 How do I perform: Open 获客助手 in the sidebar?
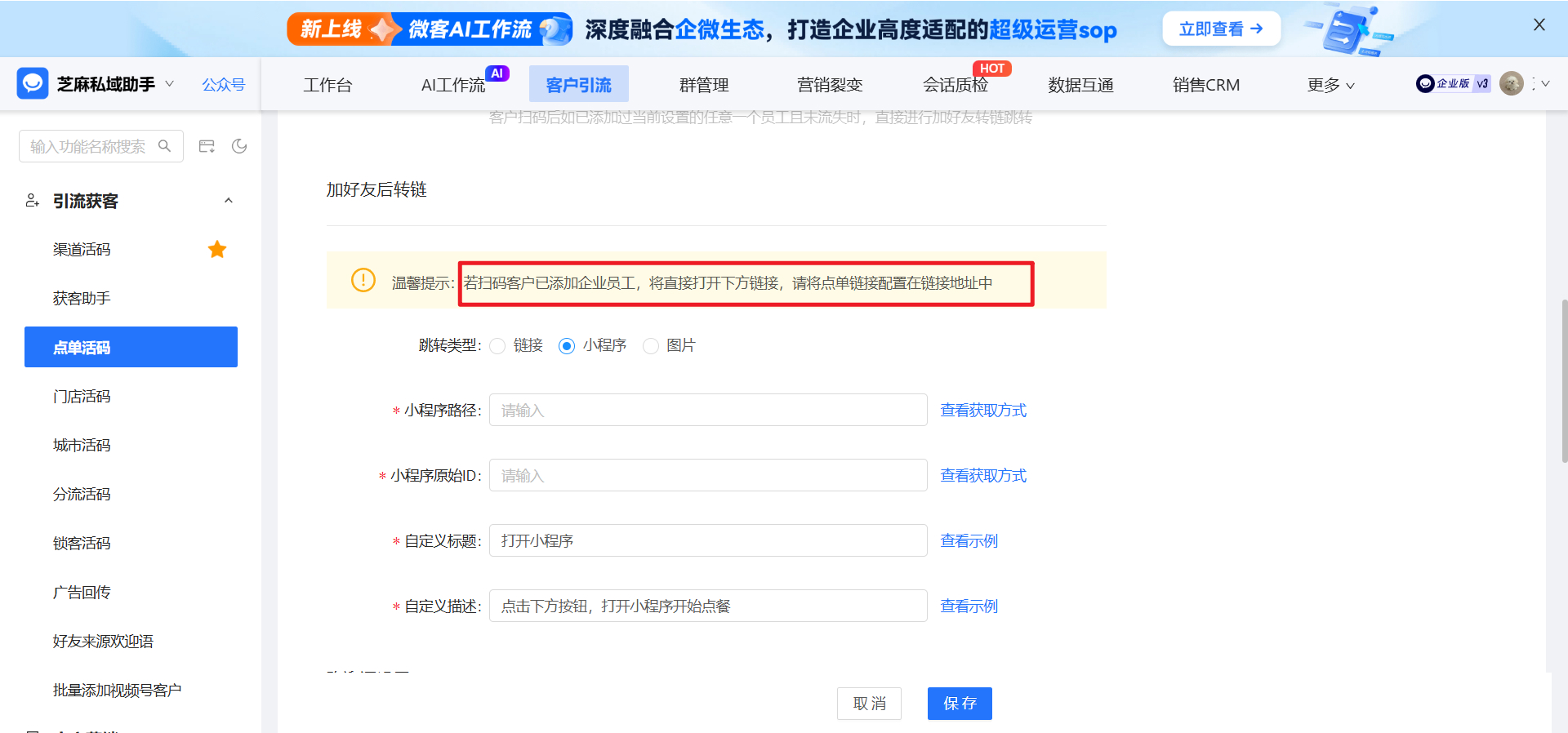[82, 299]
